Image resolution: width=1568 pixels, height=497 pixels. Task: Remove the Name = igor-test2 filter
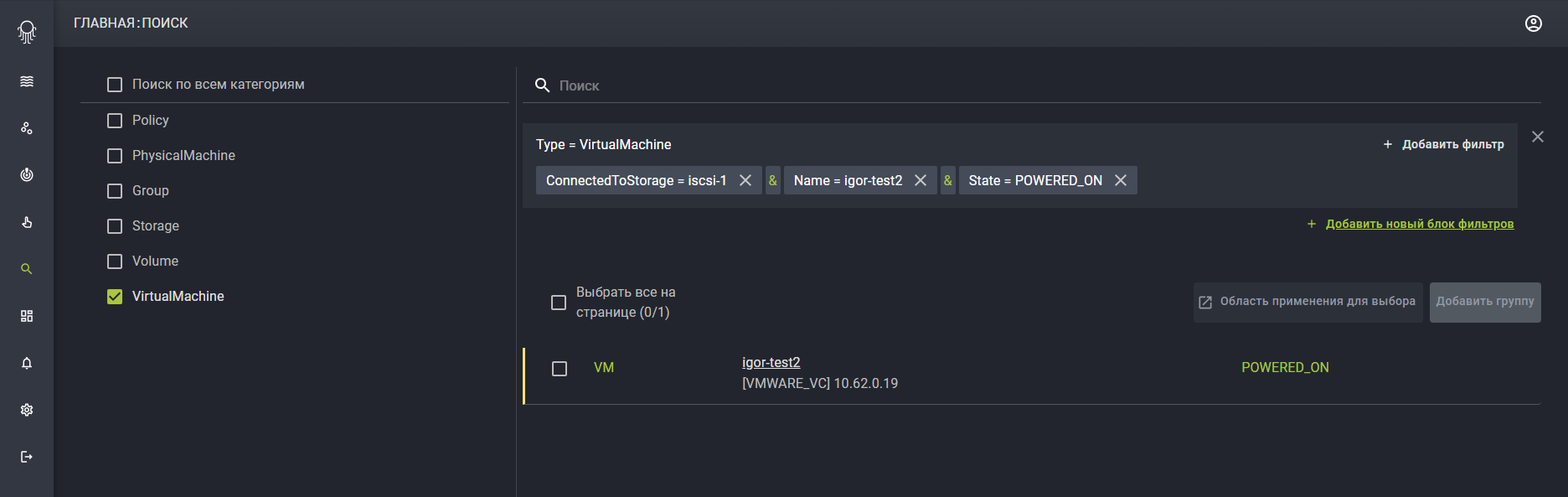click(x=921, y=180)
